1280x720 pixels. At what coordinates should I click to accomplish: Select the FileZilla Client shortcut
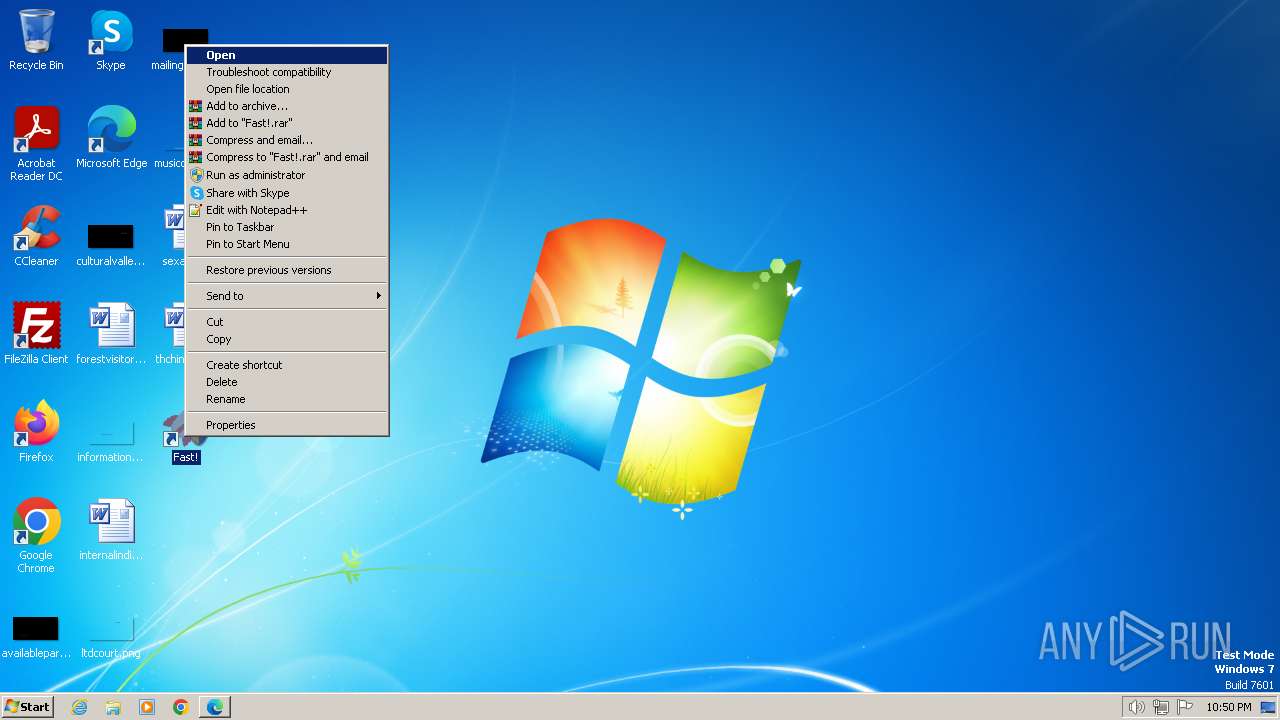[x=36, y=334]
